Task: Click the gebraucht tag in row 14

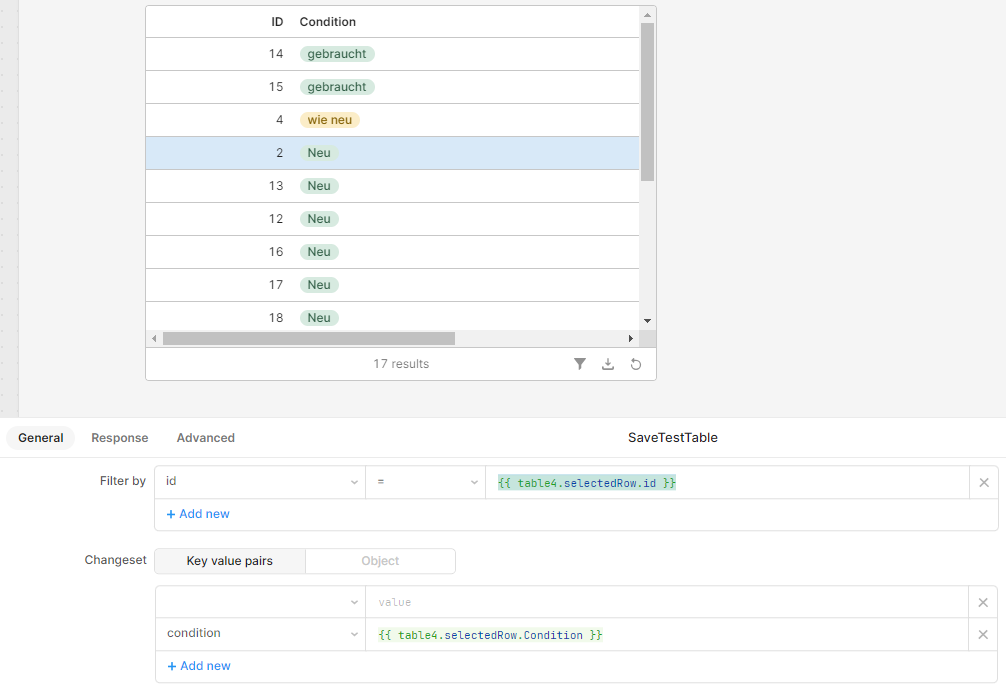Action: point(337,54)
